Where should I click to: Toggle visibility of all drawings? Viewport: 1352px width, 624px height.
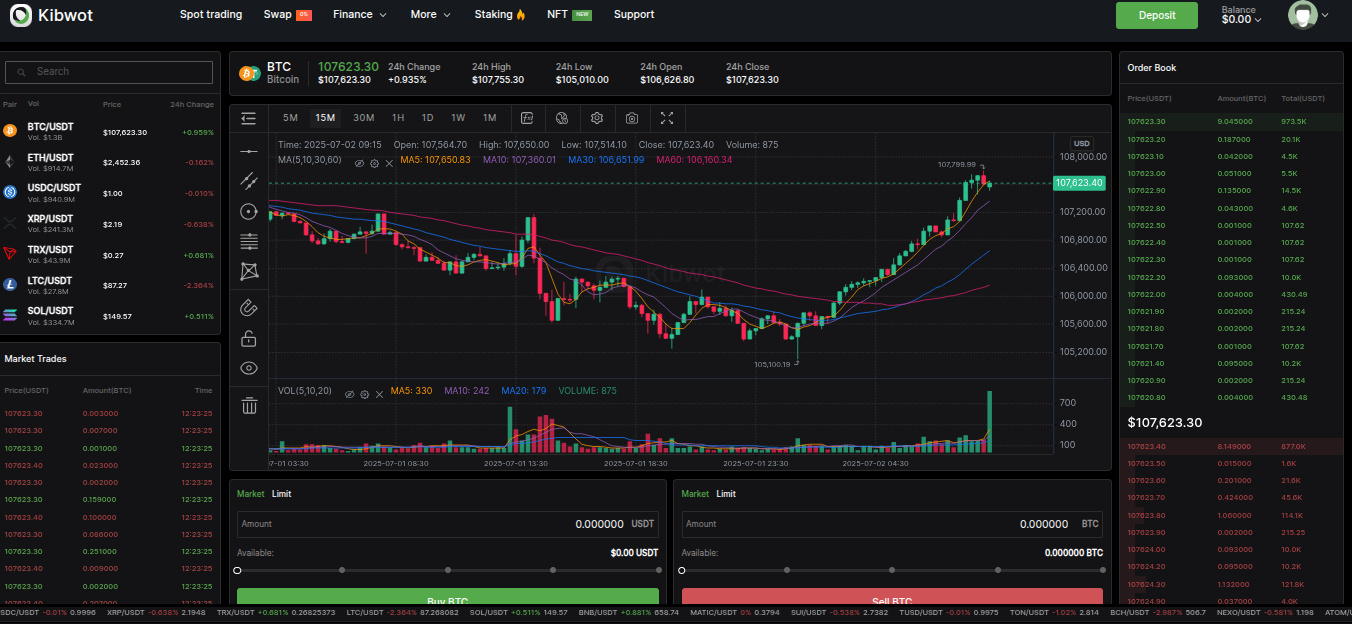point(249,368)
